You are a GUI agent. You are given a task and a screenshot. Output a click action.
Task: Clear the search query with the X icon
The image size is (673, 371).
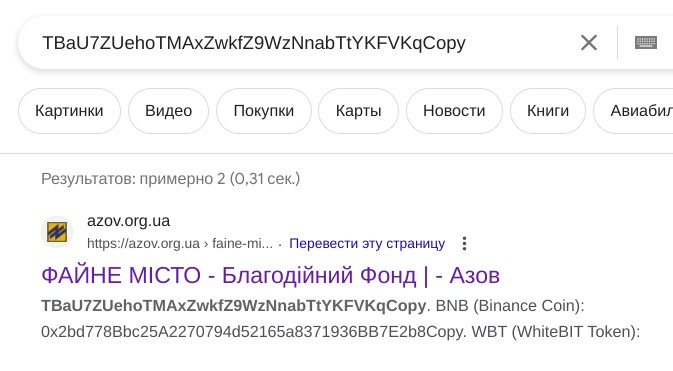pyautogui.click(x=588, y=43)
